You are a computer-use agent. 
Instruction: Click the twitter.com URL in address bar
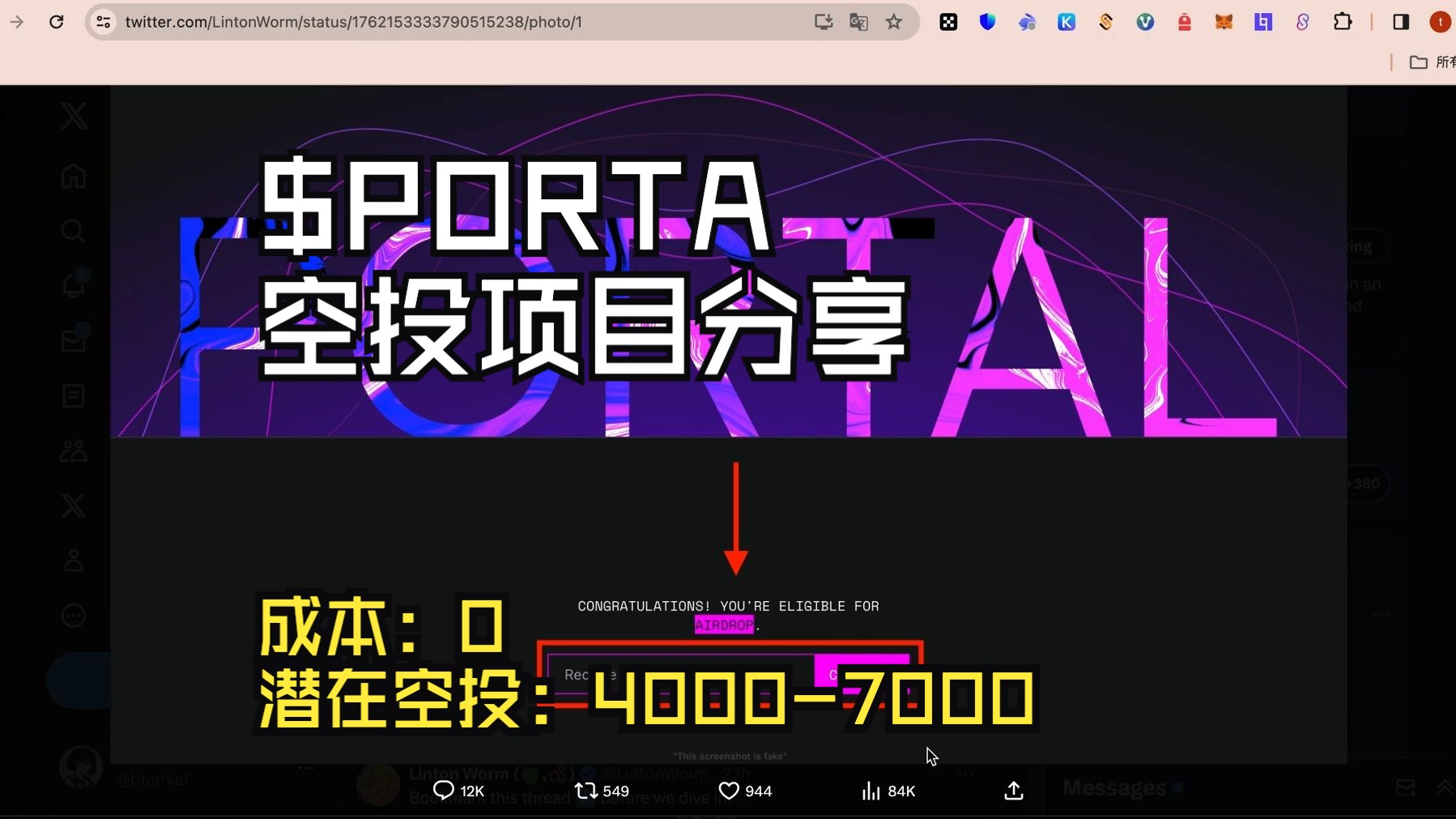[353, 22]
